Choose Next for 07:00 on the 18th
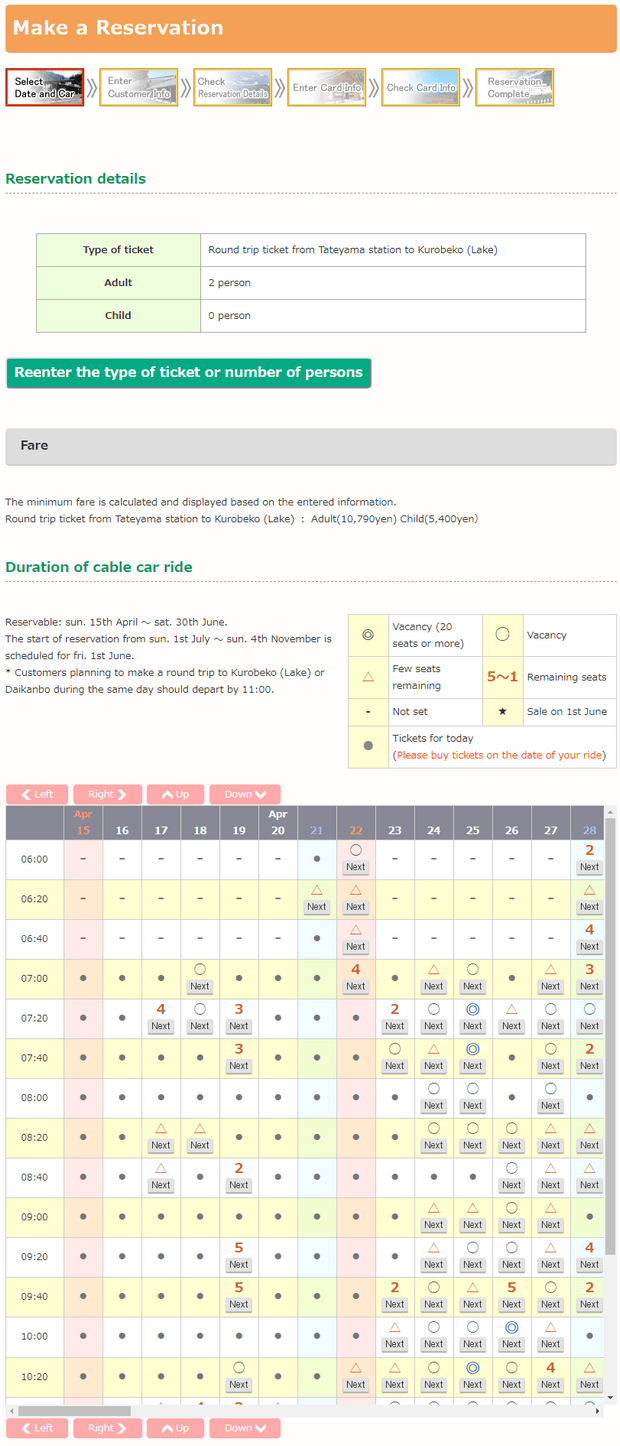This screenshot has height=1446, width=620. coord(200,986)
